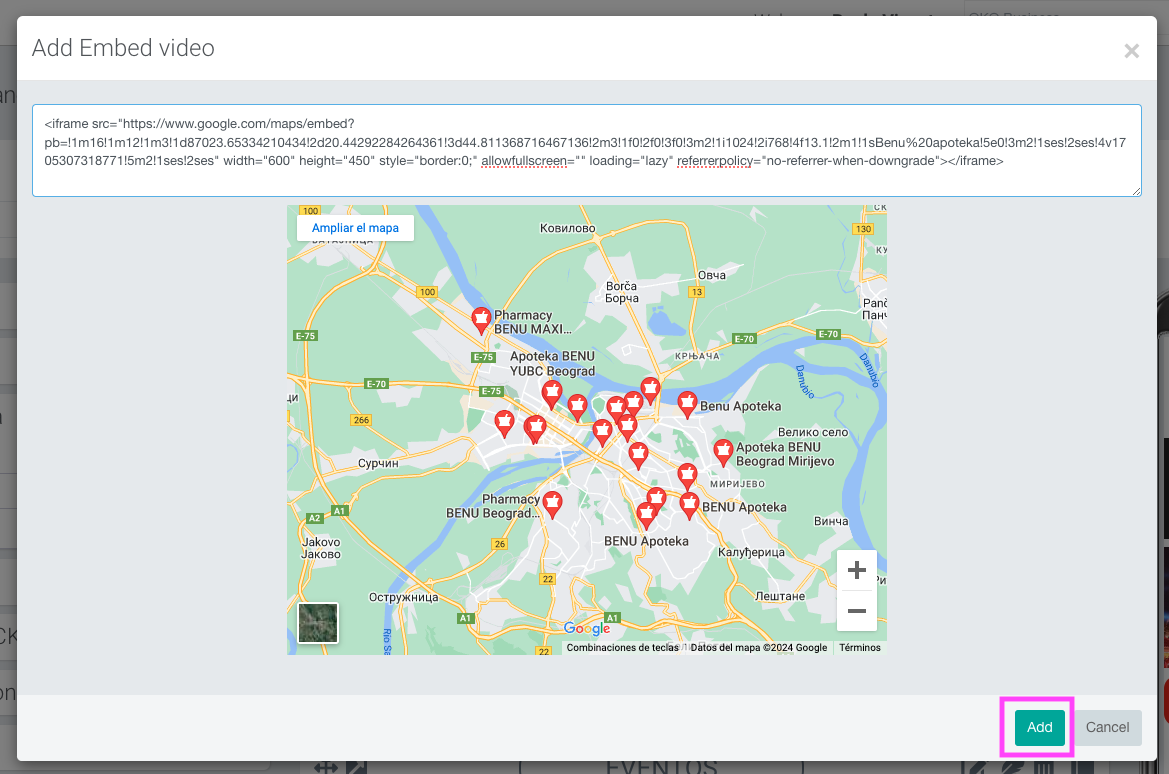Click the 'КРЊАЧА' district label
The height and width of the screenshot is (774, 1169).
(x=697, y=356)
